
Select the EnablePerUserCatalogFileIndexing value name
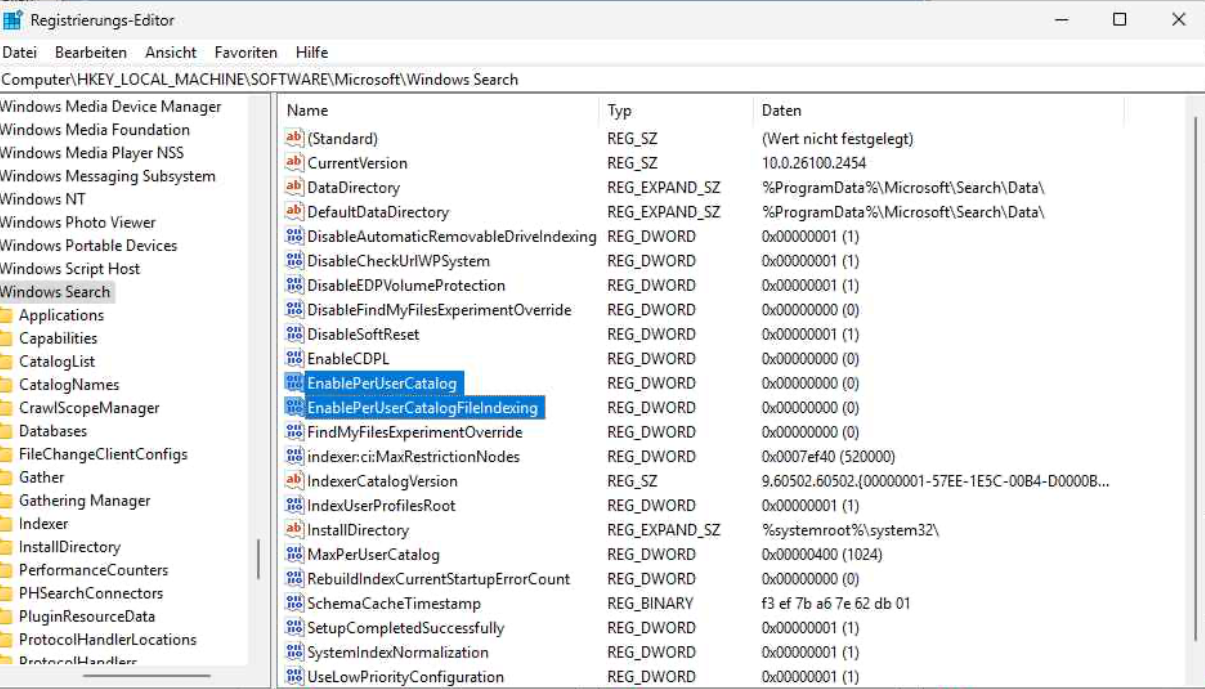tap(423, 408)
